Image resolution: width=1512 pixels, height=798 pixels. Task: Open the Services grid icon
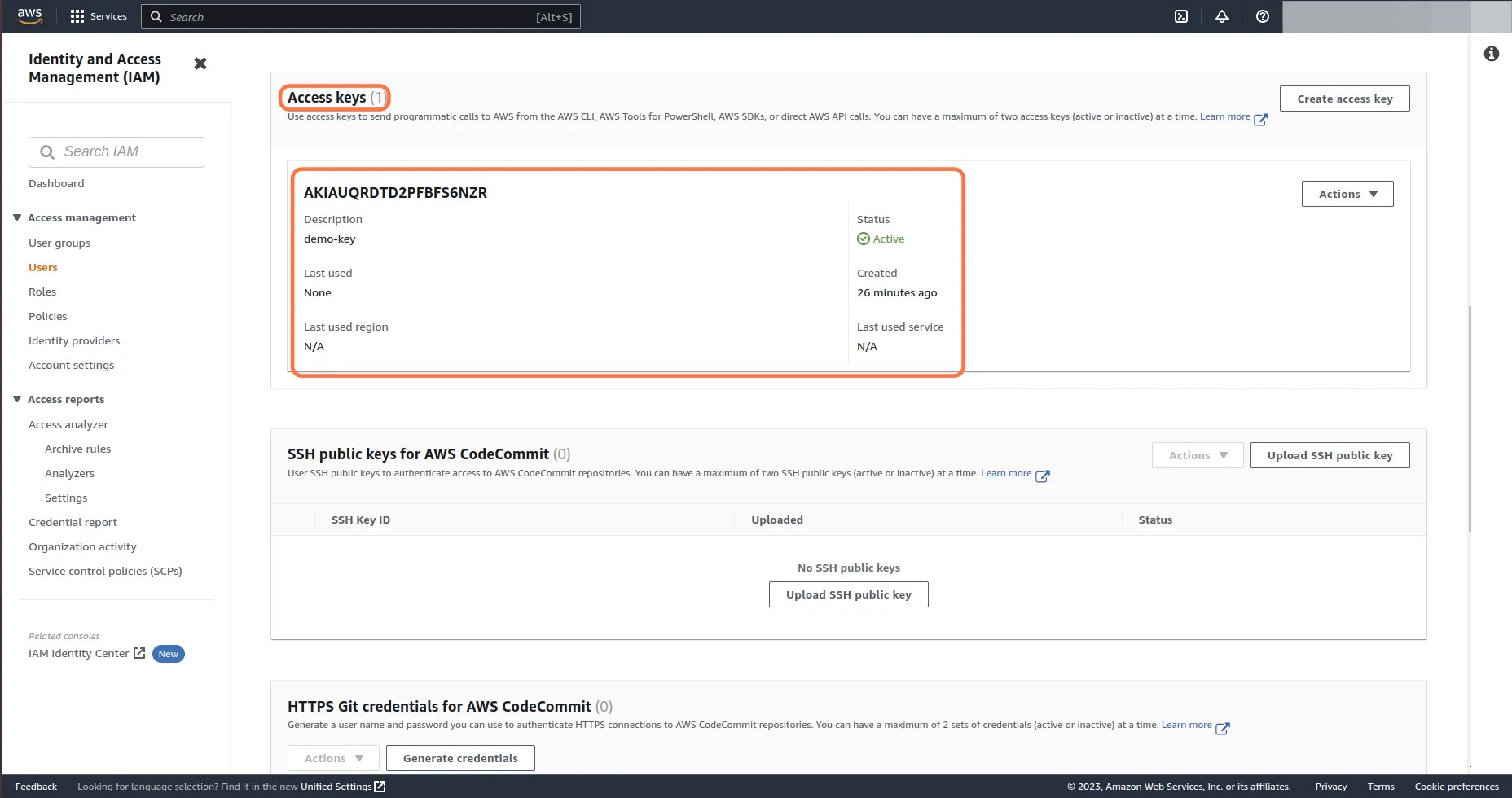click(x=77, y=15)
